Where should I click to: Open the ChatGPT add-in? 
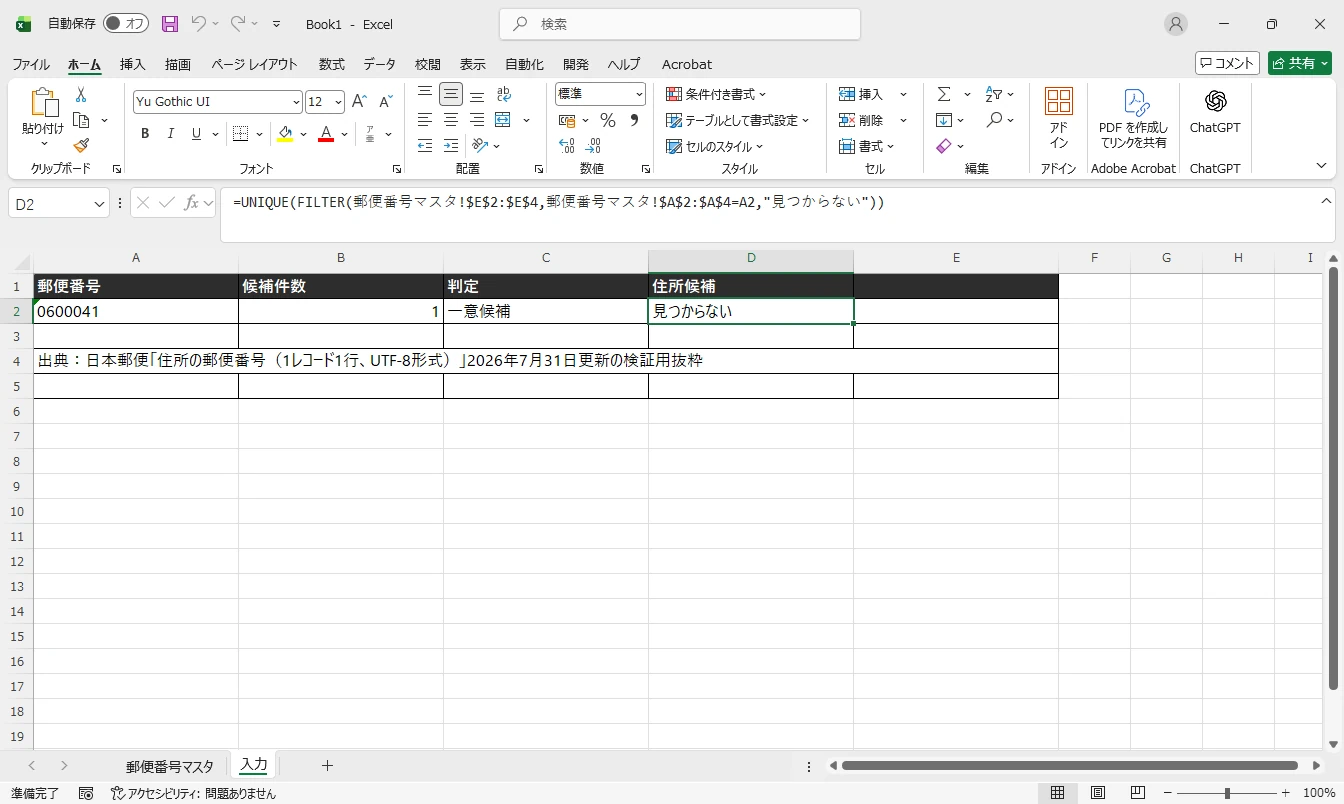click(1215, 112)
